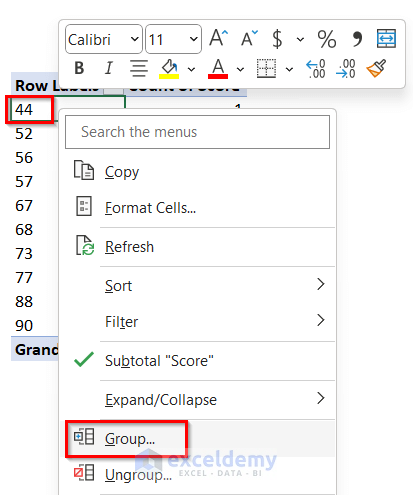Viewport: 413px width, 495px height.
Task: Select cell with value 52
Action: pyautogui.click(x=34, y=134)
